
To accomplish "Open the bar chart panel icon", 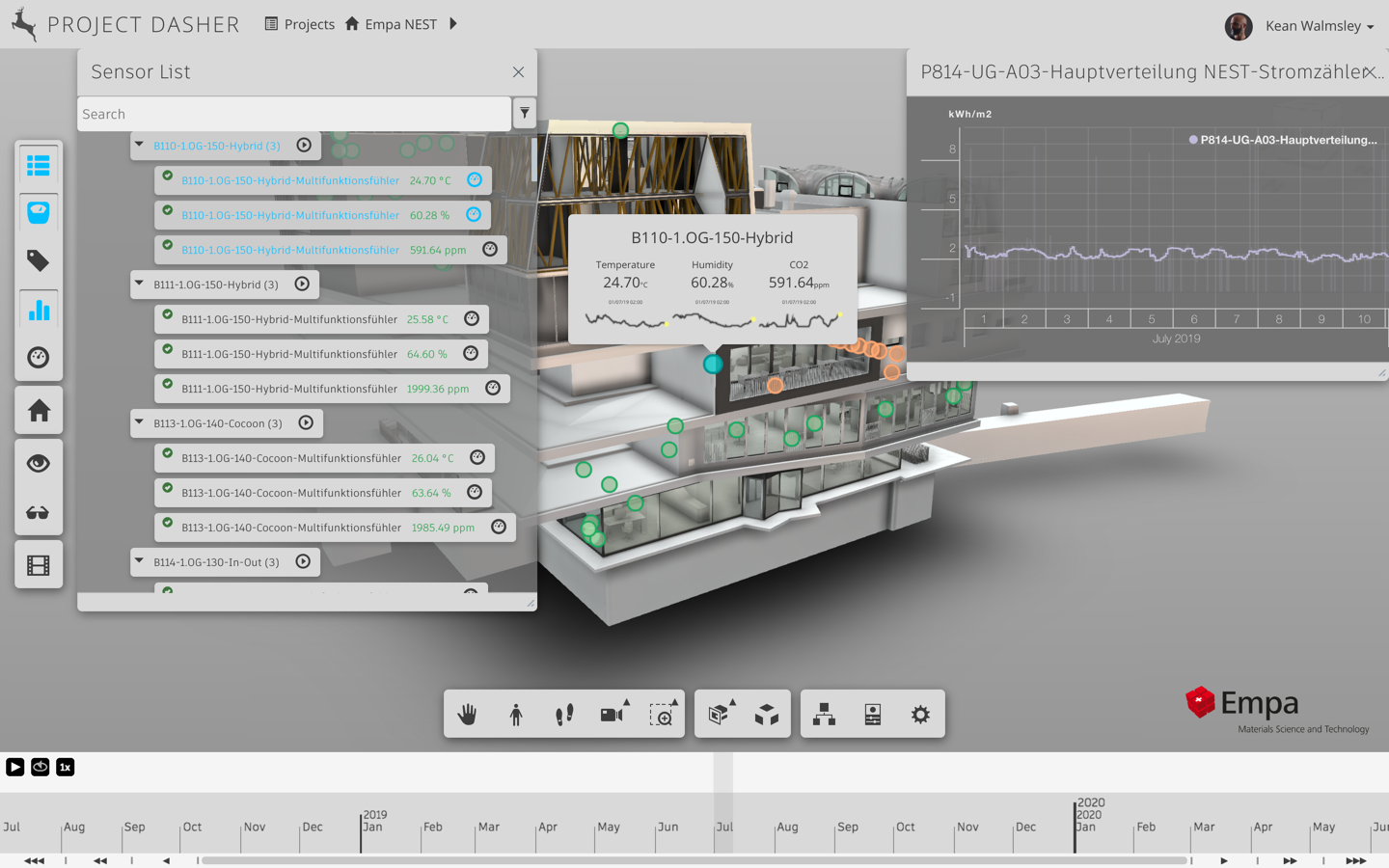I will (39, 310).
